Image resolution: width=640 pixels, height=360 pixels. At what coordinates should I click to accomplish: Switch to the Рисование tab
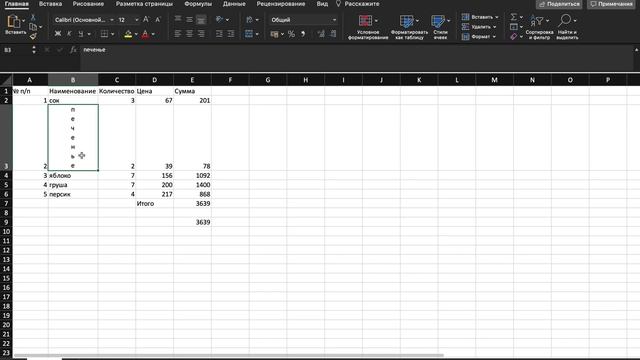coord(88,4)
